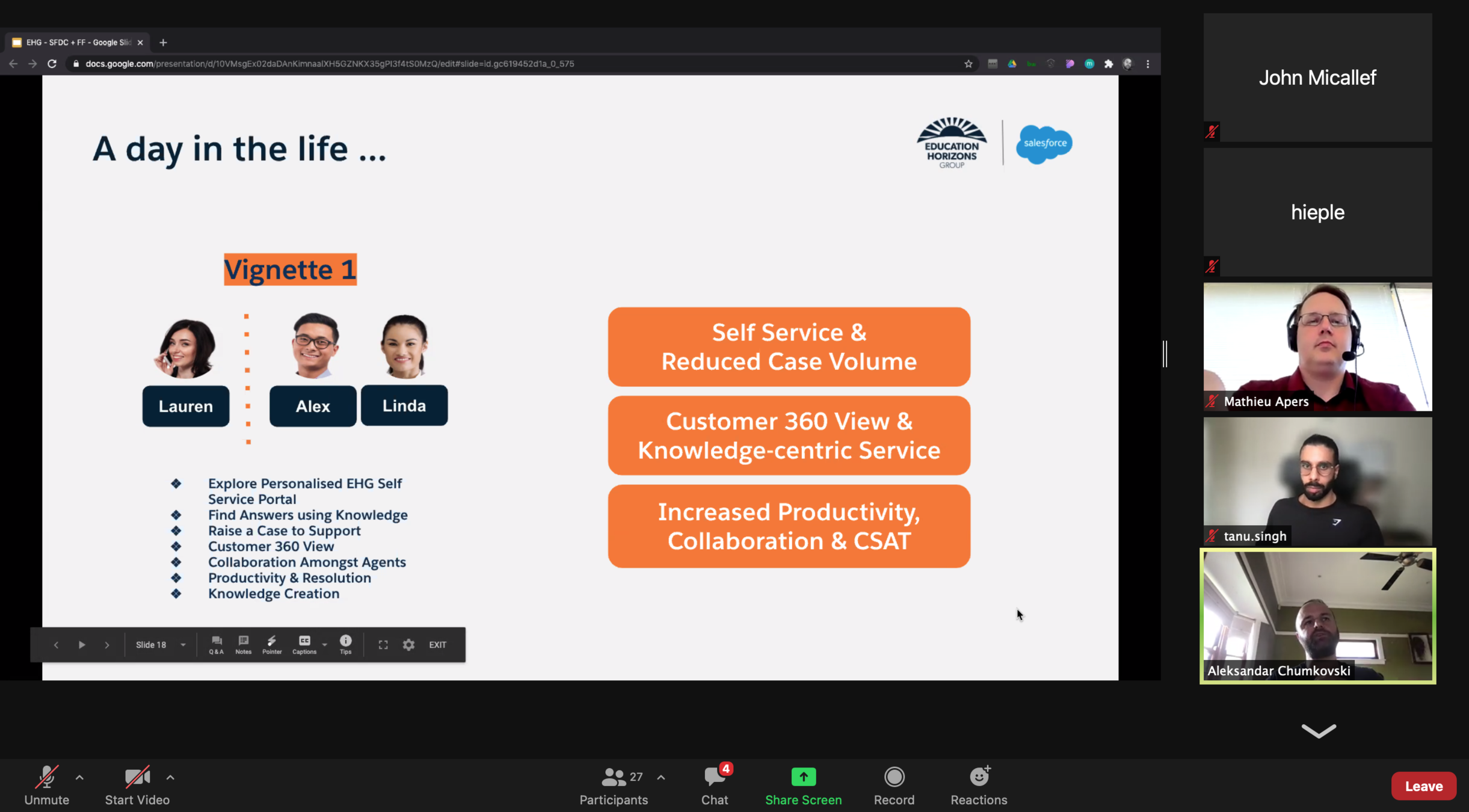
Task: Open slideshow settings gear
Action: pos(409,645)
